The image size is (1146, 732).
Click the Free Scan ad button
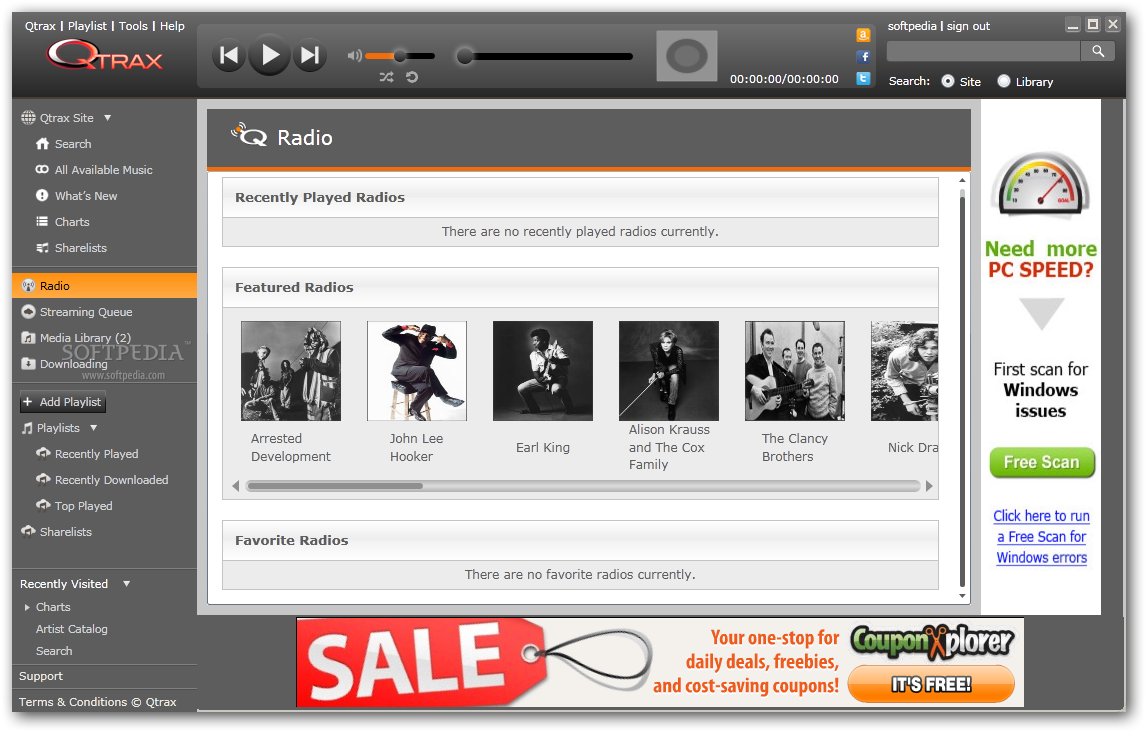point(1041,462)
